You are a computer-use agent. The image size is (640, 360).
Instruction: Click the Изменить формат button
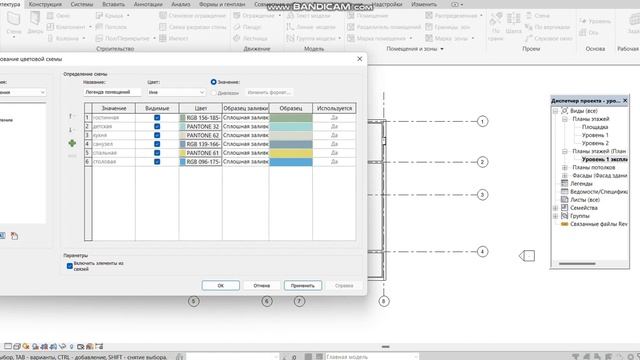point(269,92)
